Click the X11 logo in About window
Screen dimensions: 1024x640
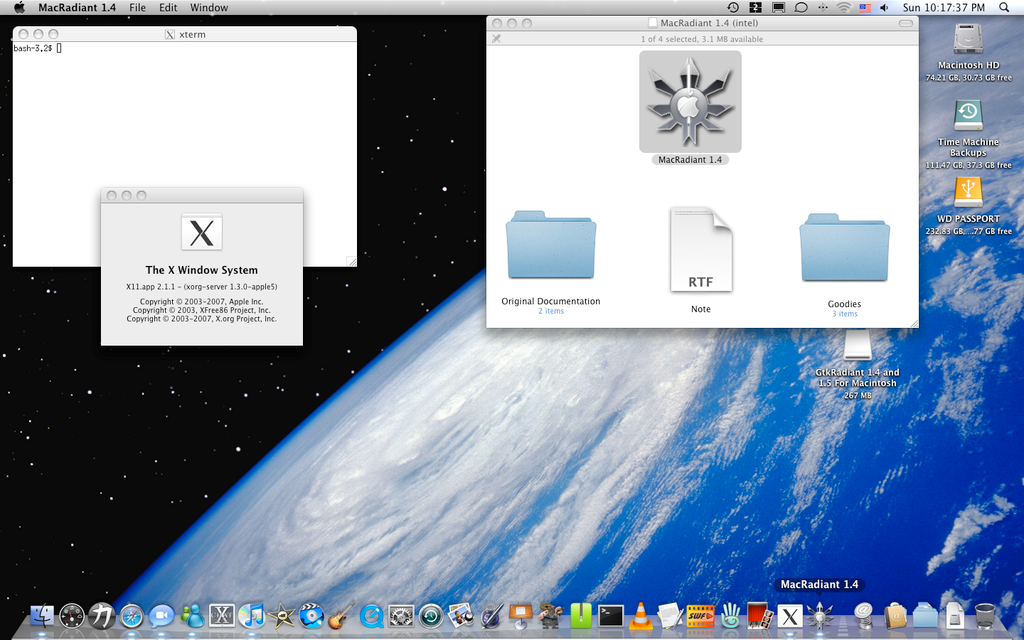pos(201,232)
